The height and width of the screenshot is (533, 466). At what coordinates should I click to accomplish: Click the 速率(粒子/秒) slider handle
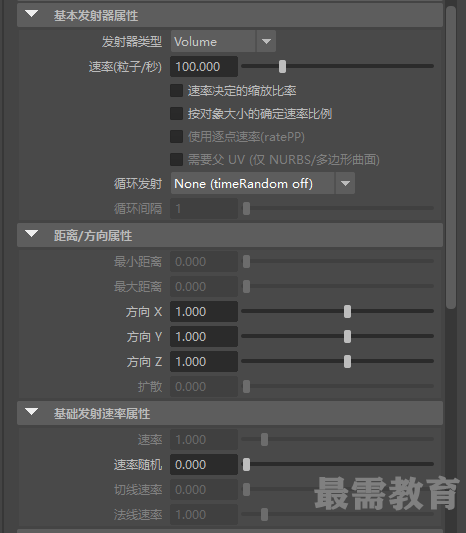(x=282, y=67)
